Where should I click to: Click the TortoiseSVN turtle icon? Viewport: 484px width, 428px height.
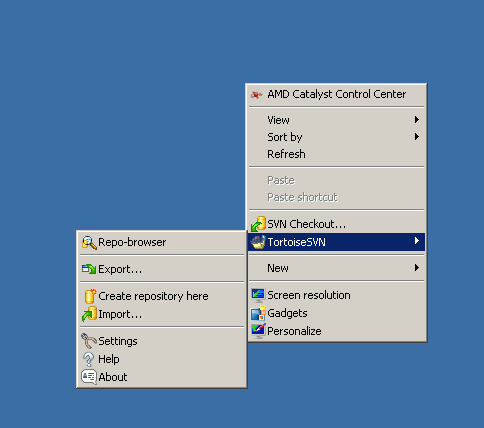258,242
